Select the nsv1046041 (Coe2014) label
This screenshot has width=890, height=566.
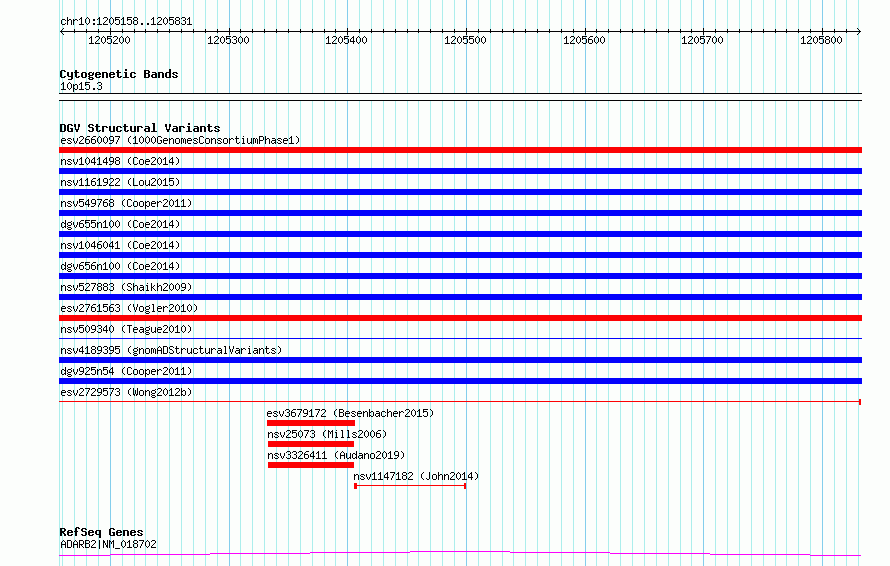click(x=120, y=245)
